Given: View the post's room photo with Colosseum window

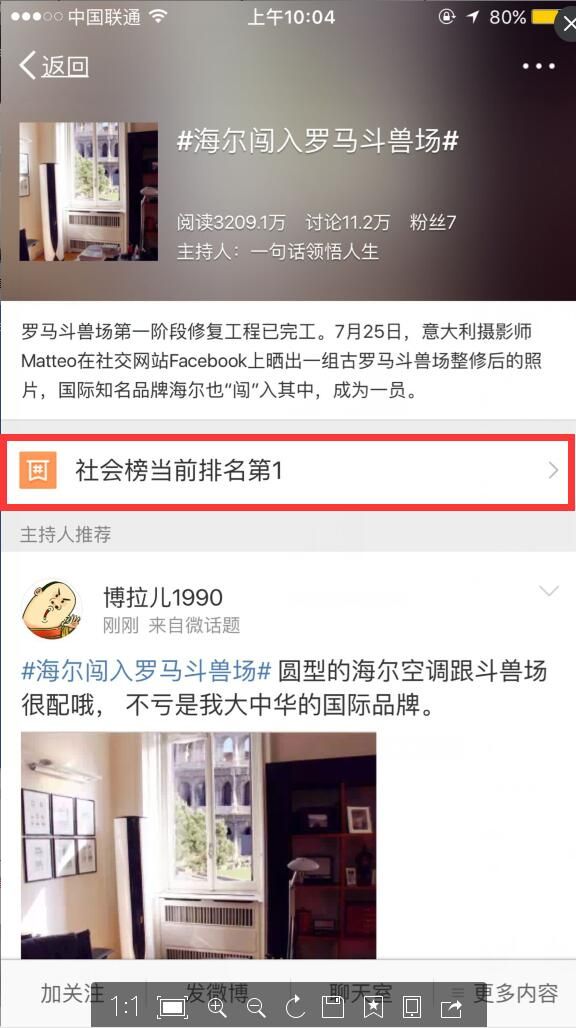Looking at the screenshot, I should coord(199,846).
